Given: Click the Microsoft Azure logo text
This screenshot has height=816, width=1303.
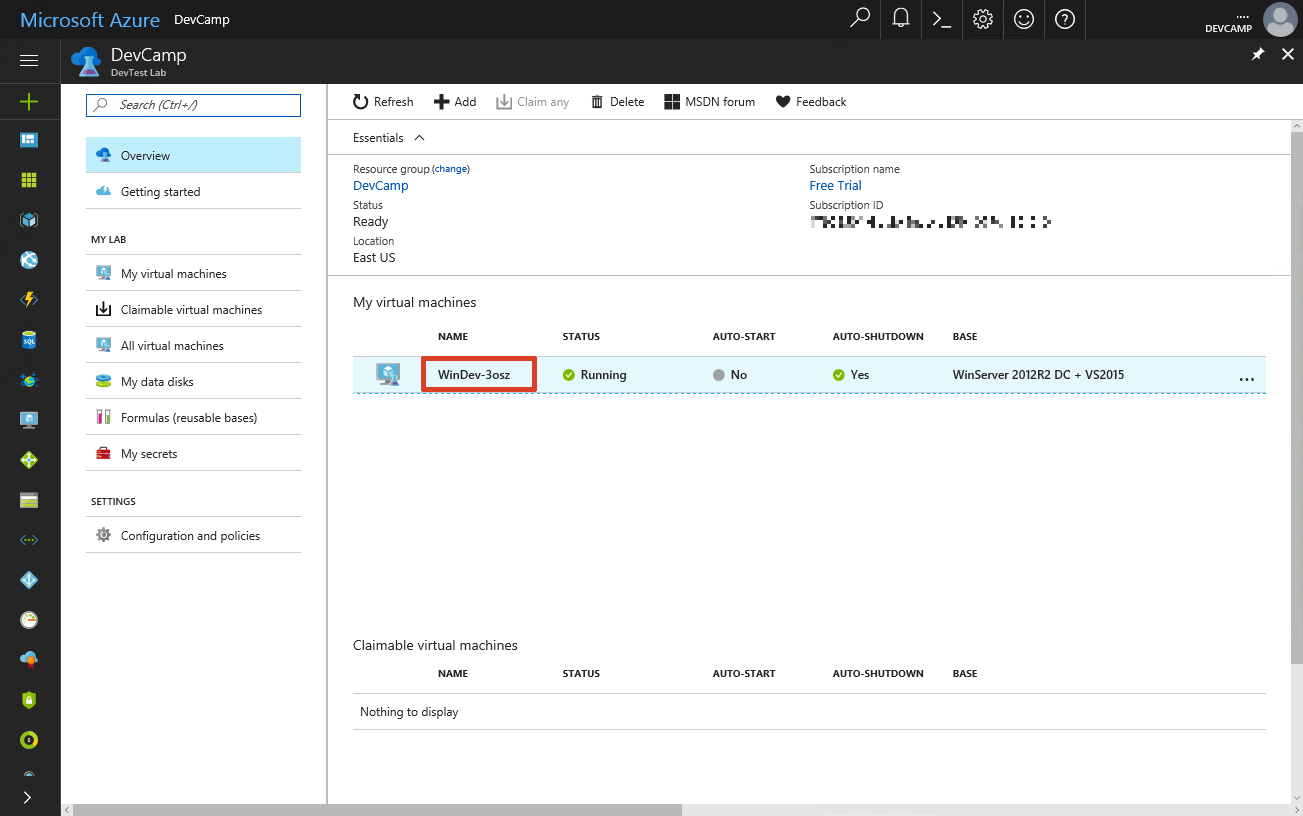Looking at the screenshot, I should click(x=88, y=20).
